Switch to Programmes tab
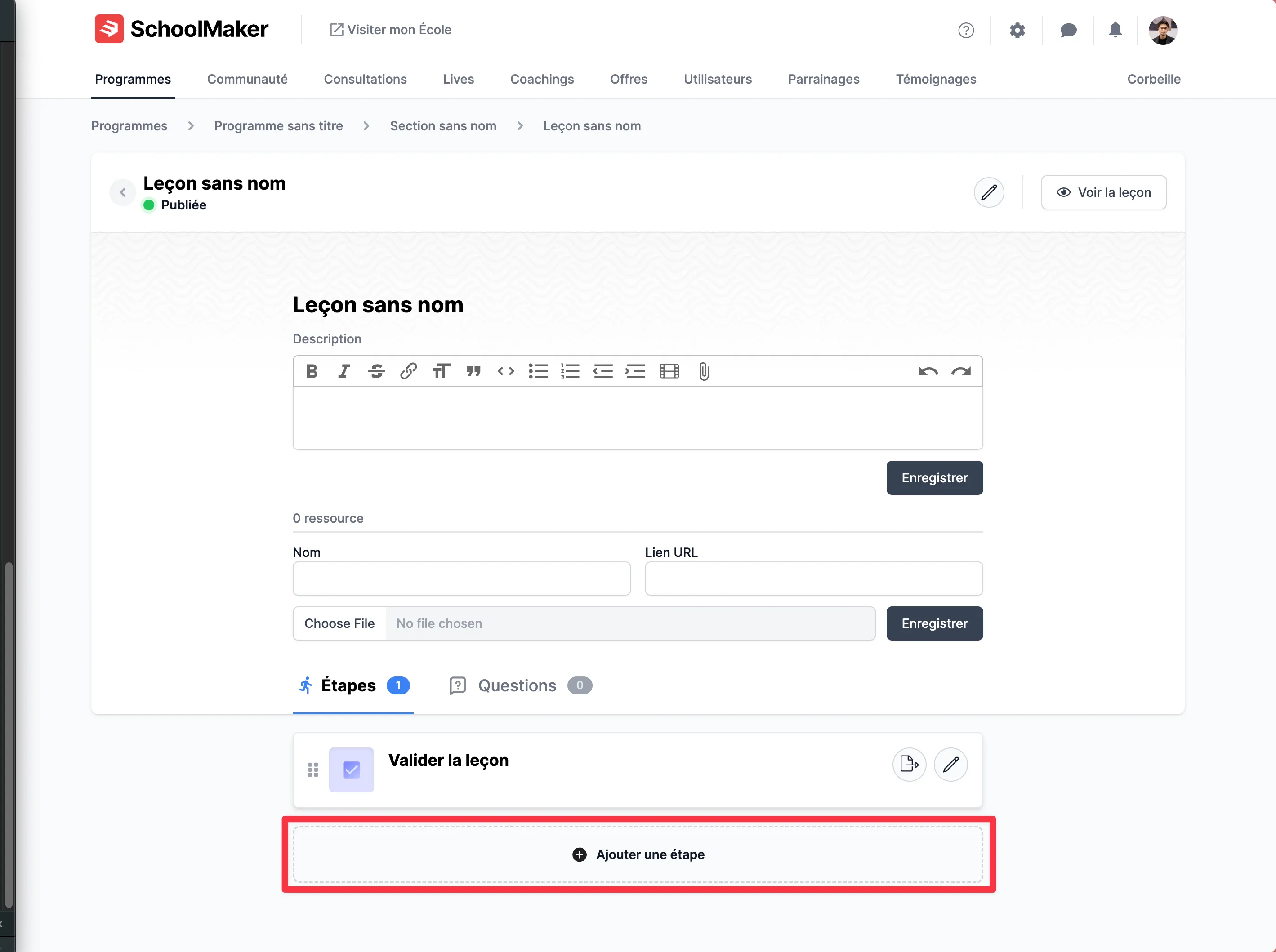 (133, 79)
